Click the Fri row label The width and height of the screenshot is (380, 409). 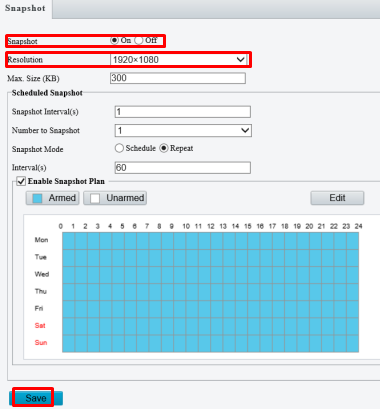tap(39, 308)
